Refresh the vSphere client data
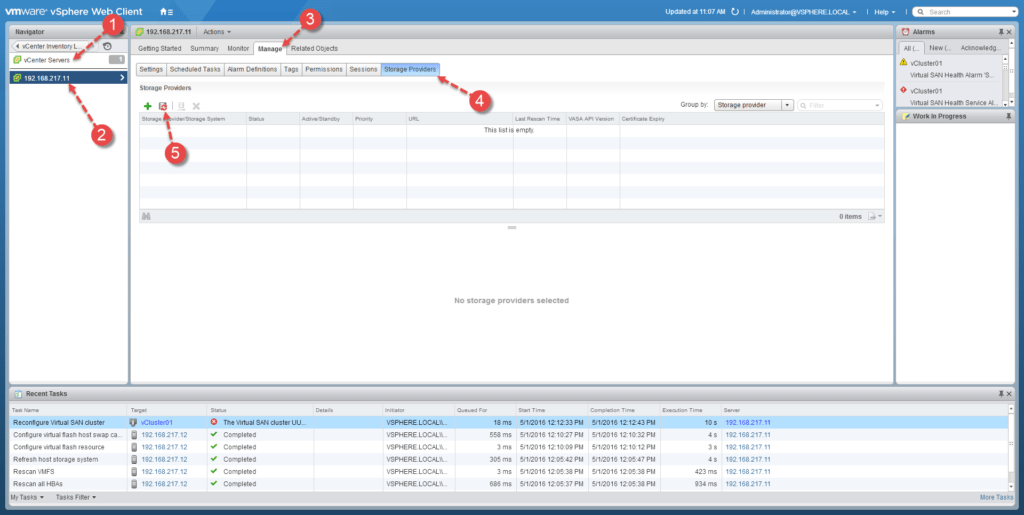The image size is (1024, 515). [735, 12]
